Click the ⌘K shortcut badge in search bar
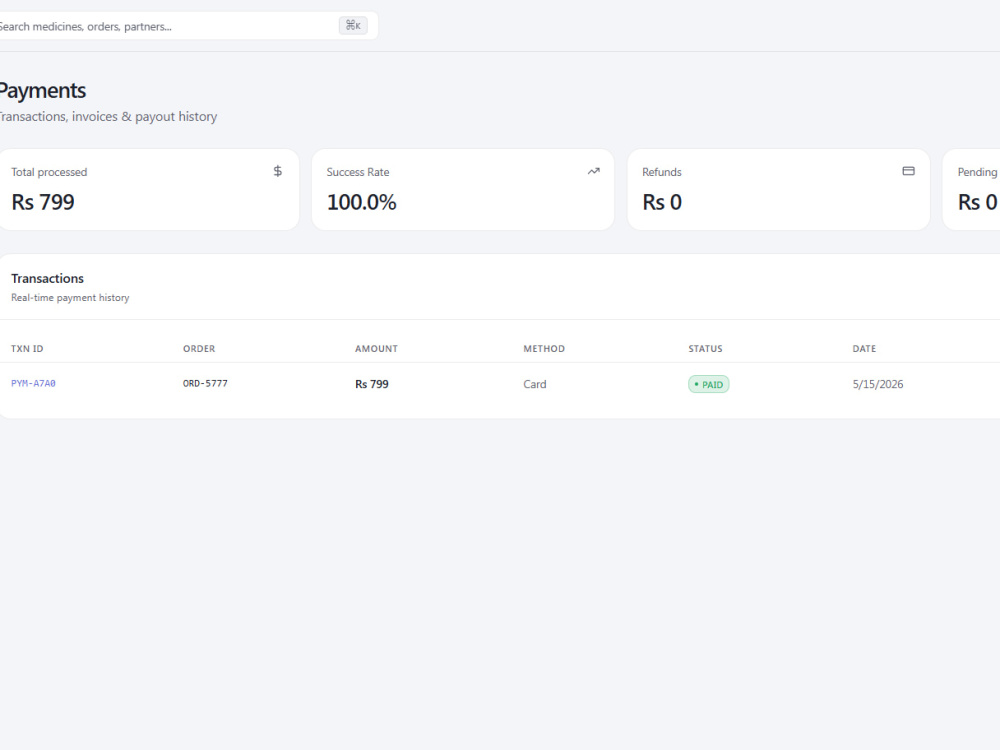 point(353,26)
